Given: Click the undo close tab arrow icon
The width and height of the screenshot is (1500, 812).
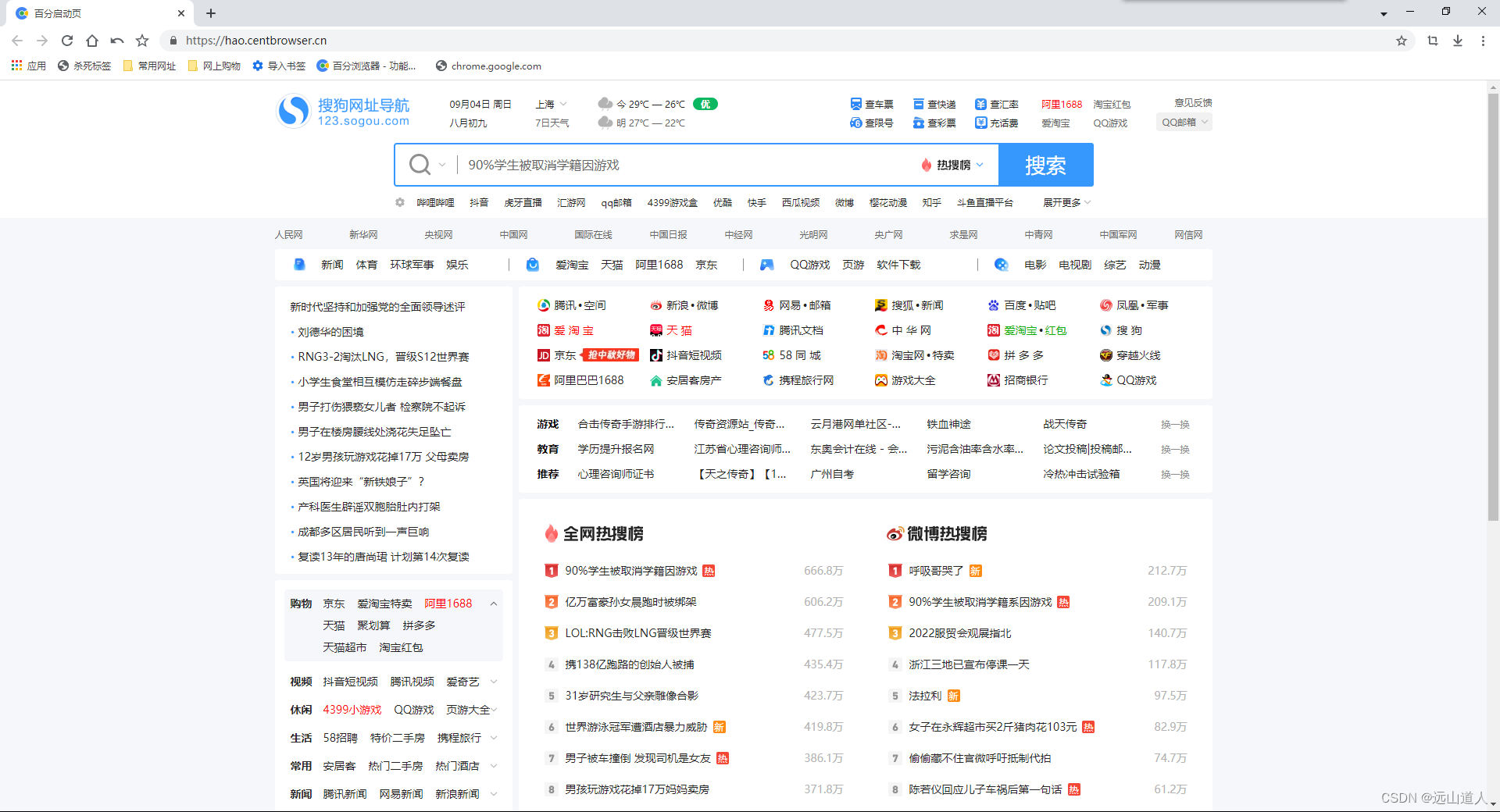Looking at the screenshot, I should coord(117,41).
